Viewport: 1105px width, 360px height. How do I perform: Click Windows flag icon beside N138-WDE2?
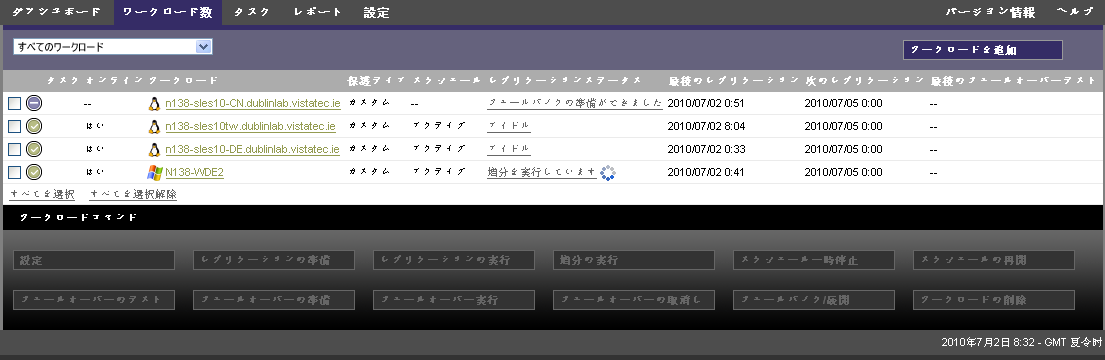154,172
